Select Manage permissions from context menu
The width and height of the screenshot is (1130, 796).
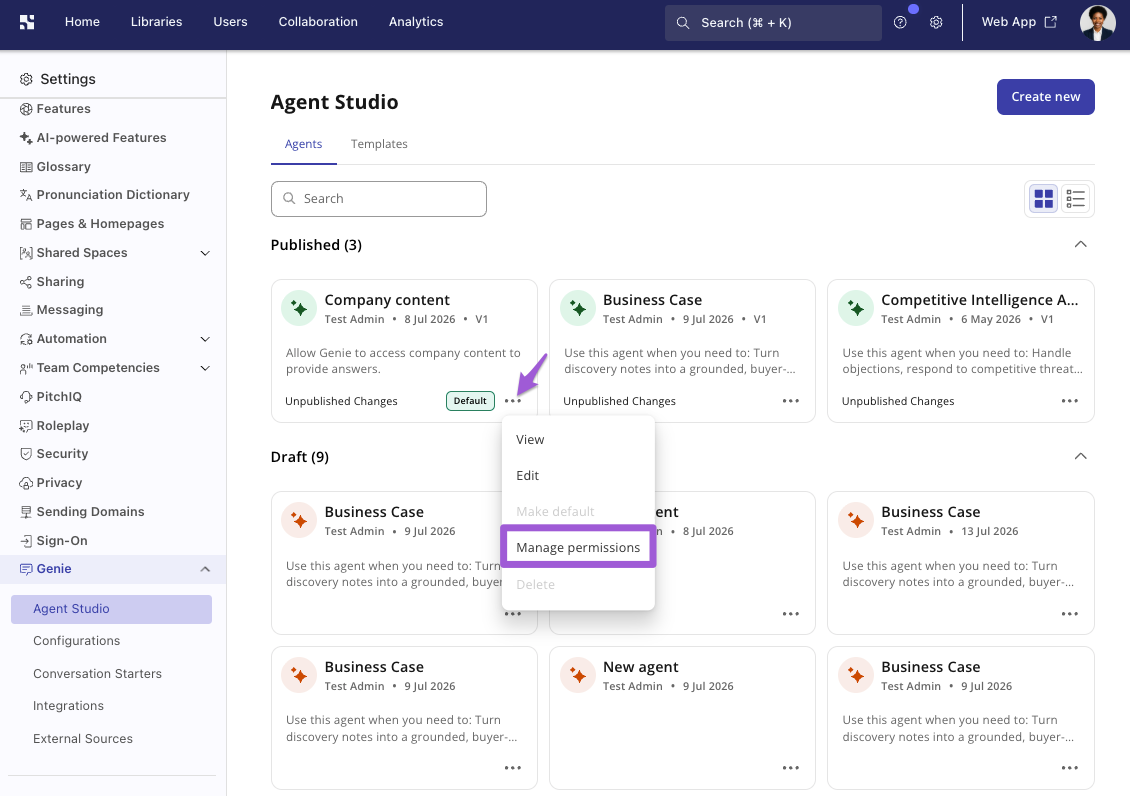578,547
